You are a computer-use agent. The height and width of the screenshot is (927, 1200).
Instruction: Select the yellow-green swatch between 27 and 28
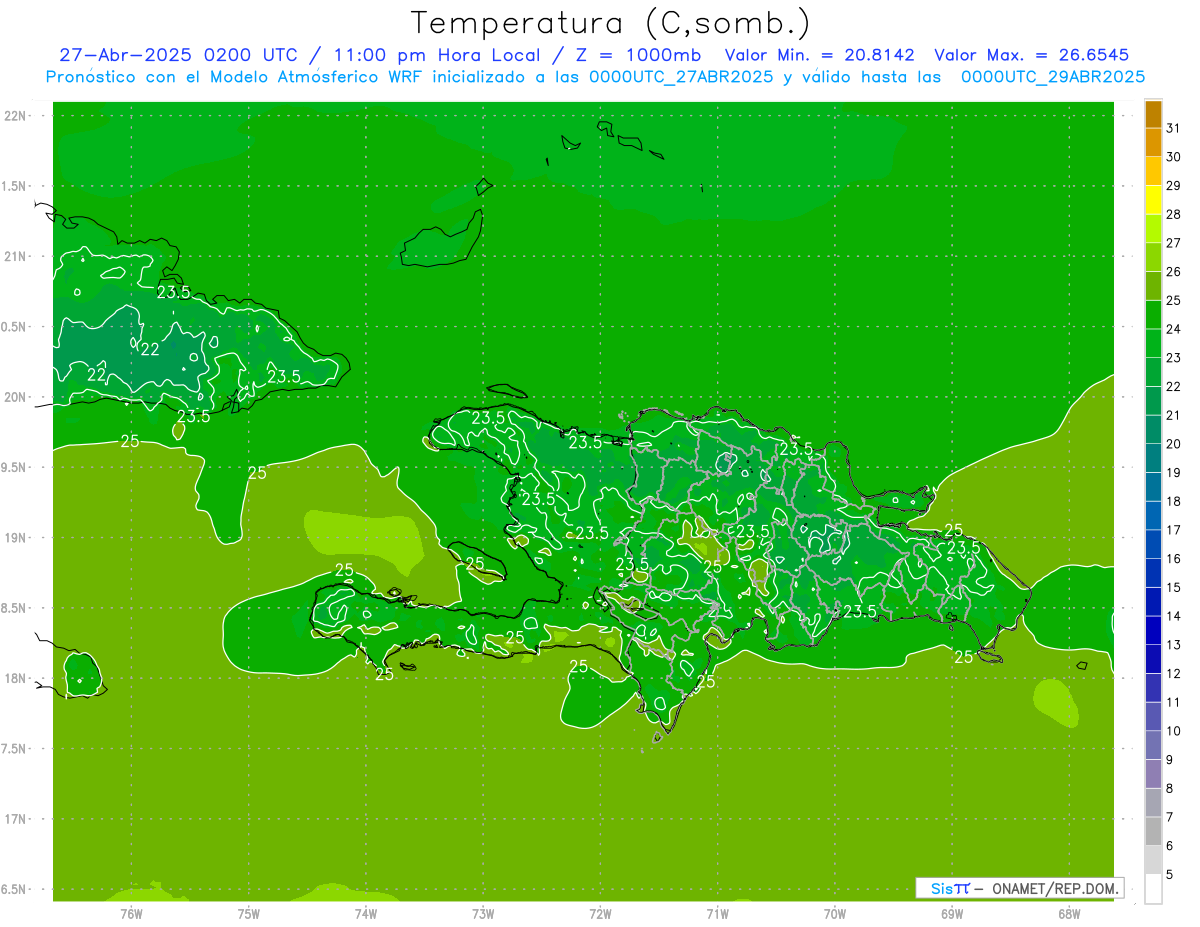(1153, 229)
